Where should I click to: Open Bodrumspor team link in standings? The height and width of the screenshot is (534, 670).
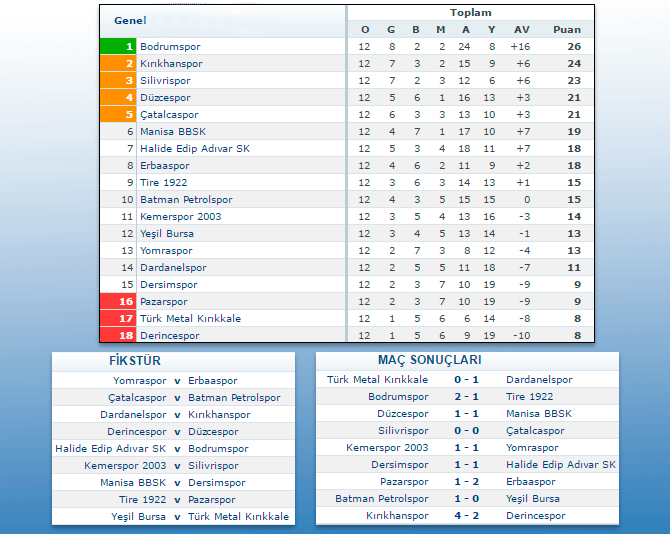[170, 47]
